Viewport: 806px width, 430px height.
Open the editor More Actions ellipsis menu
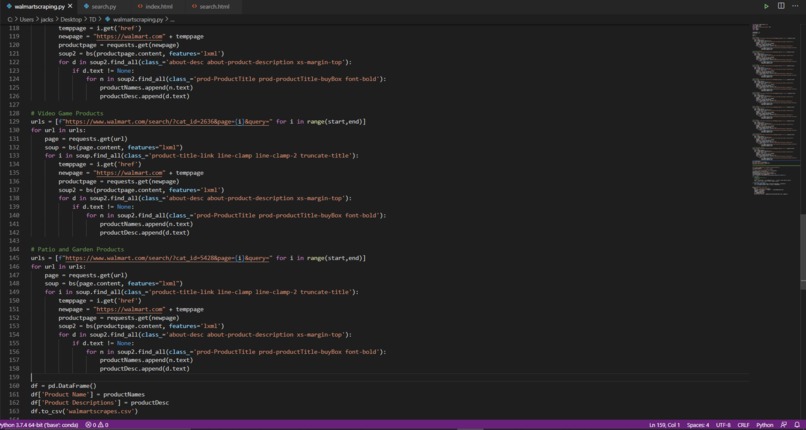795,6
